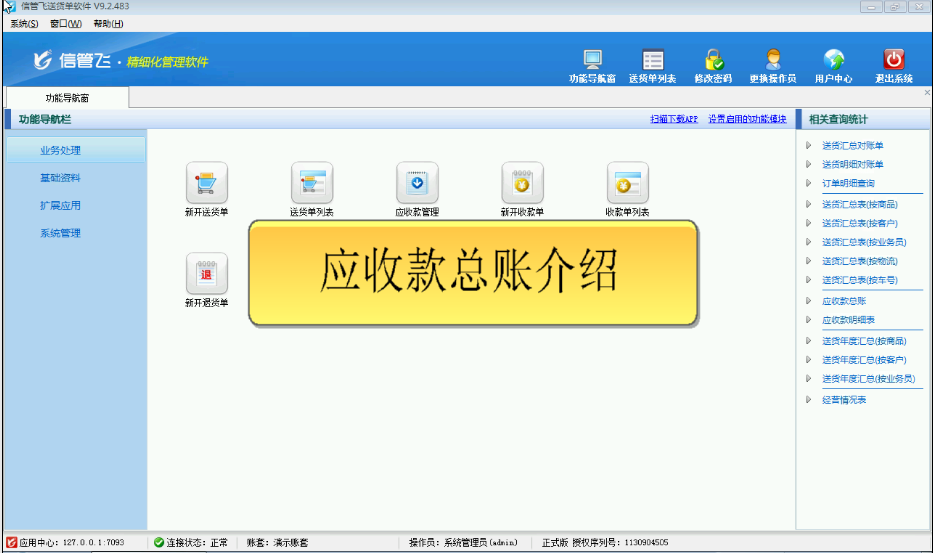
Task: Open the 系统(S) menu
Action: pyautogui.click(x=24, y=23)
